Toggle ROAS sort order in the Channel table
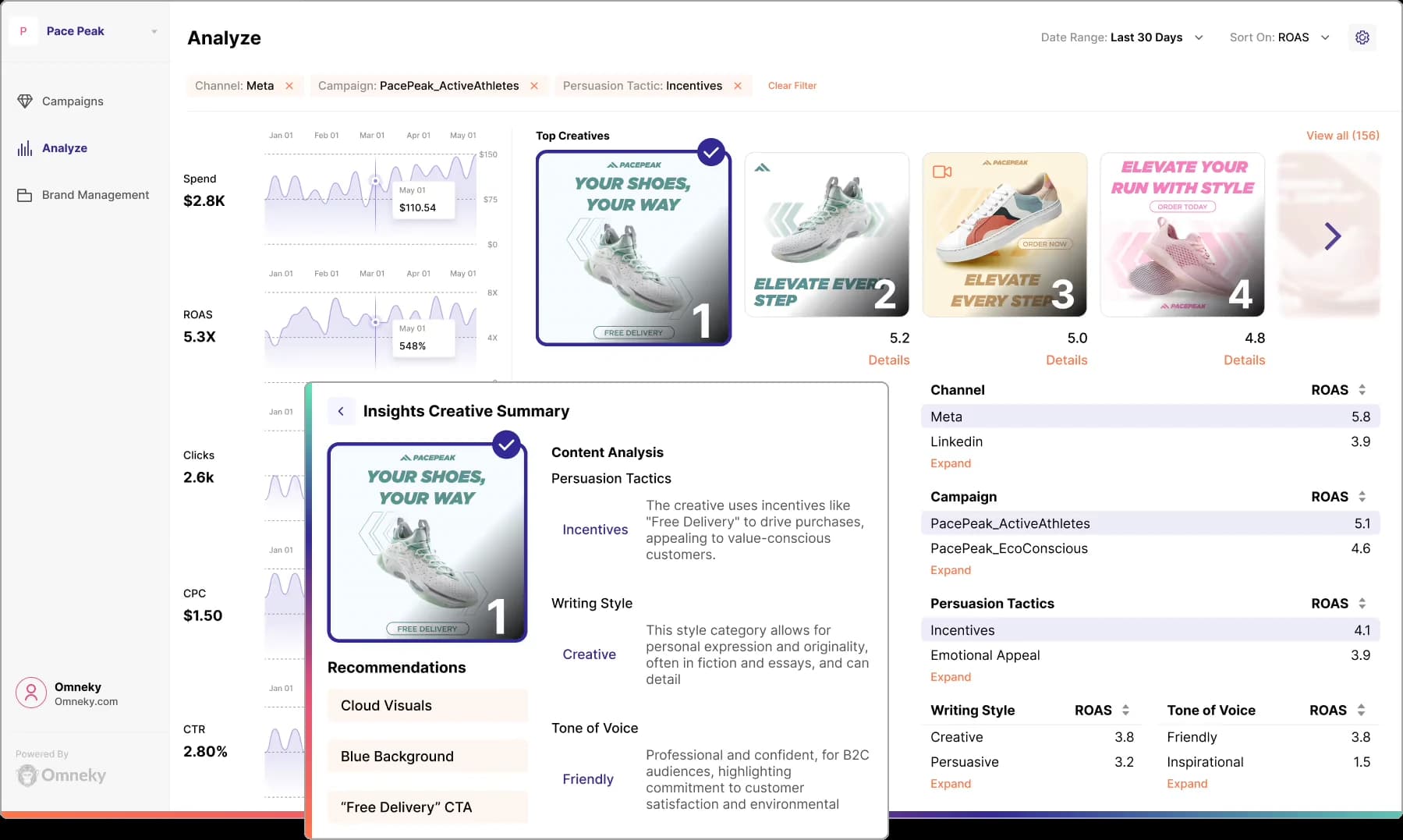This screenshot has height=840, width=1403. click(1362, 389)
